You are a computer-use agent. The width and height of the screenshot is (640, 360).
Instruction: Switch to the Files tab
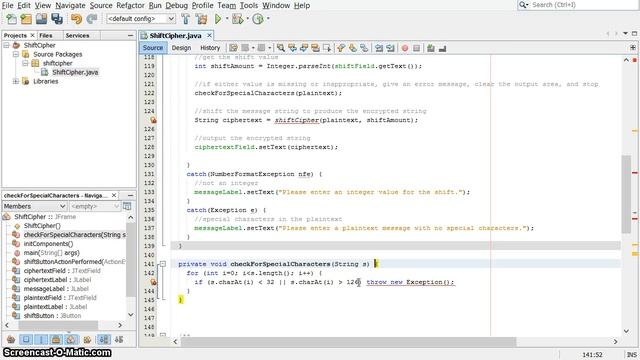[46, 36]
